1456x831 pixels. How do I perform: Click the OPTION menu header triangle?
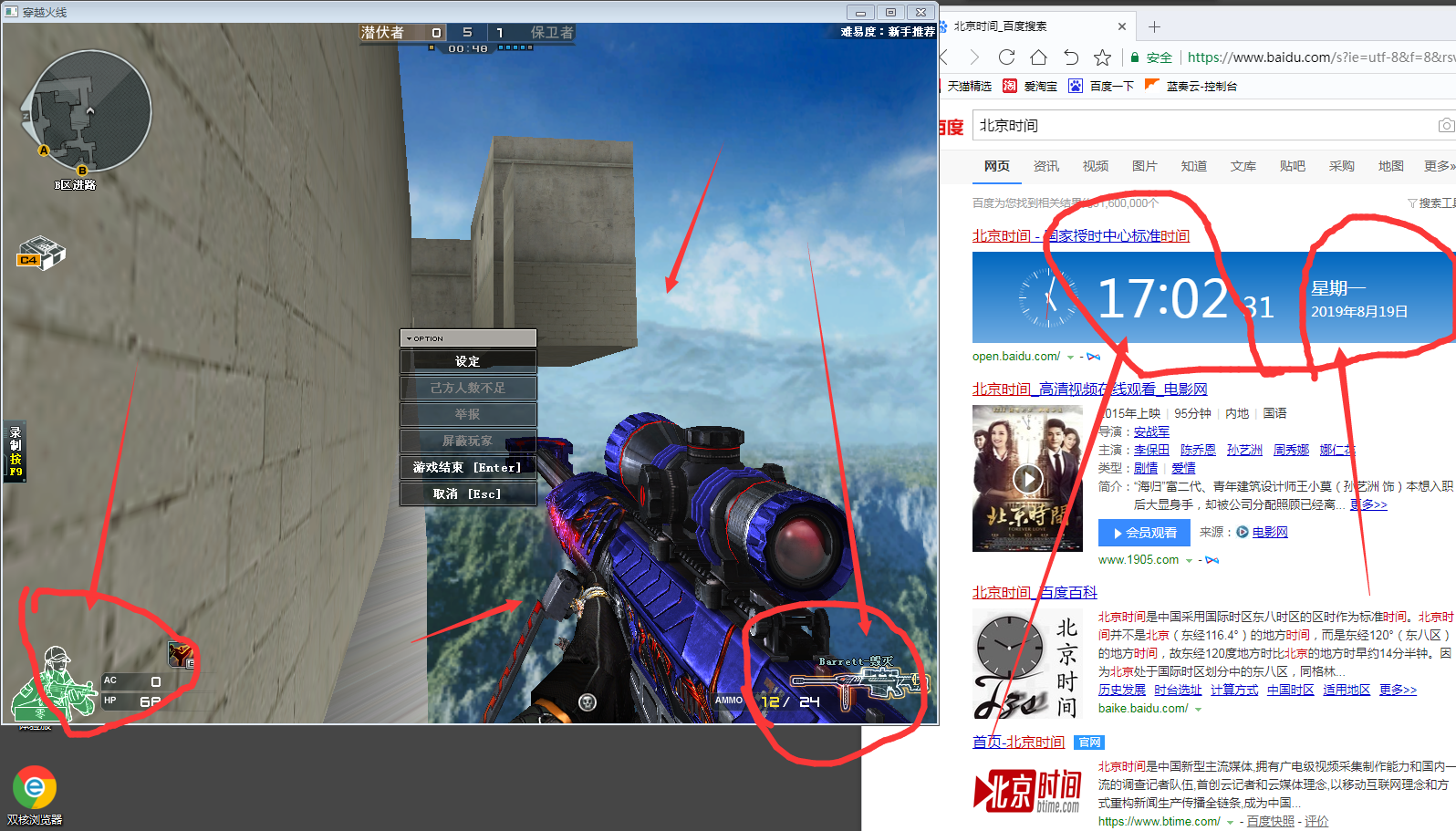click(409, 338)
